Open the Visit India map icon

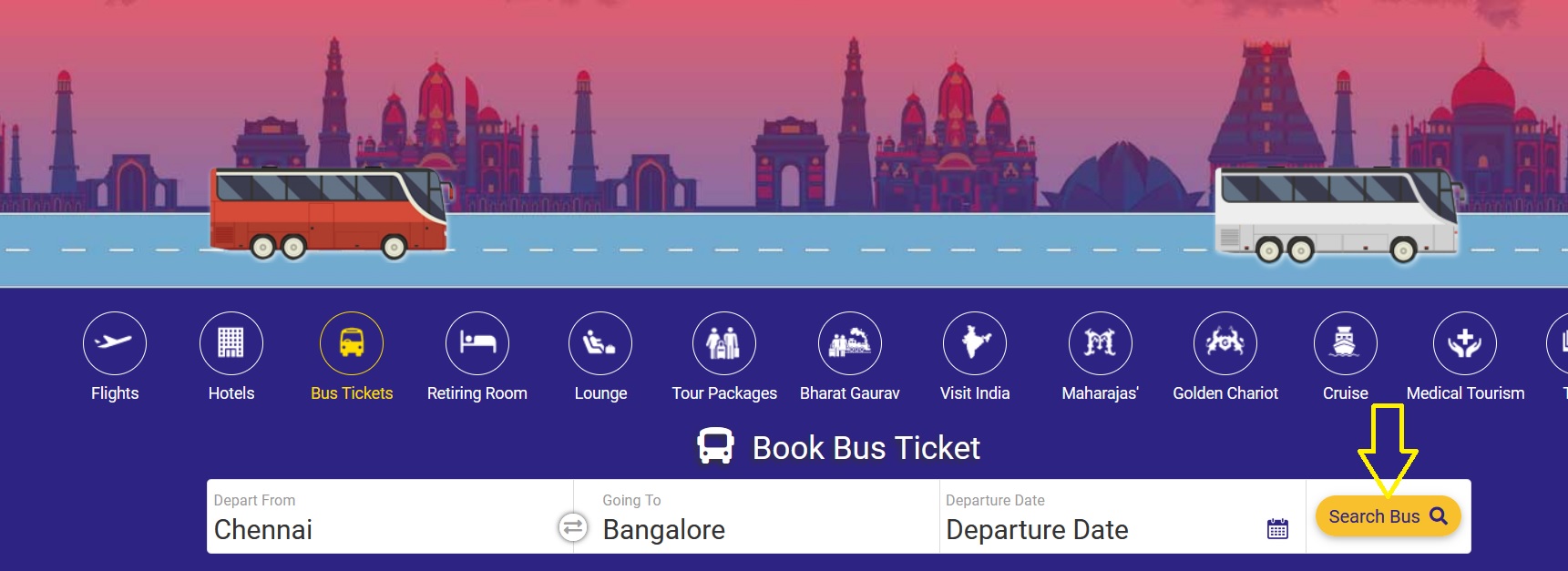(975, 343)
